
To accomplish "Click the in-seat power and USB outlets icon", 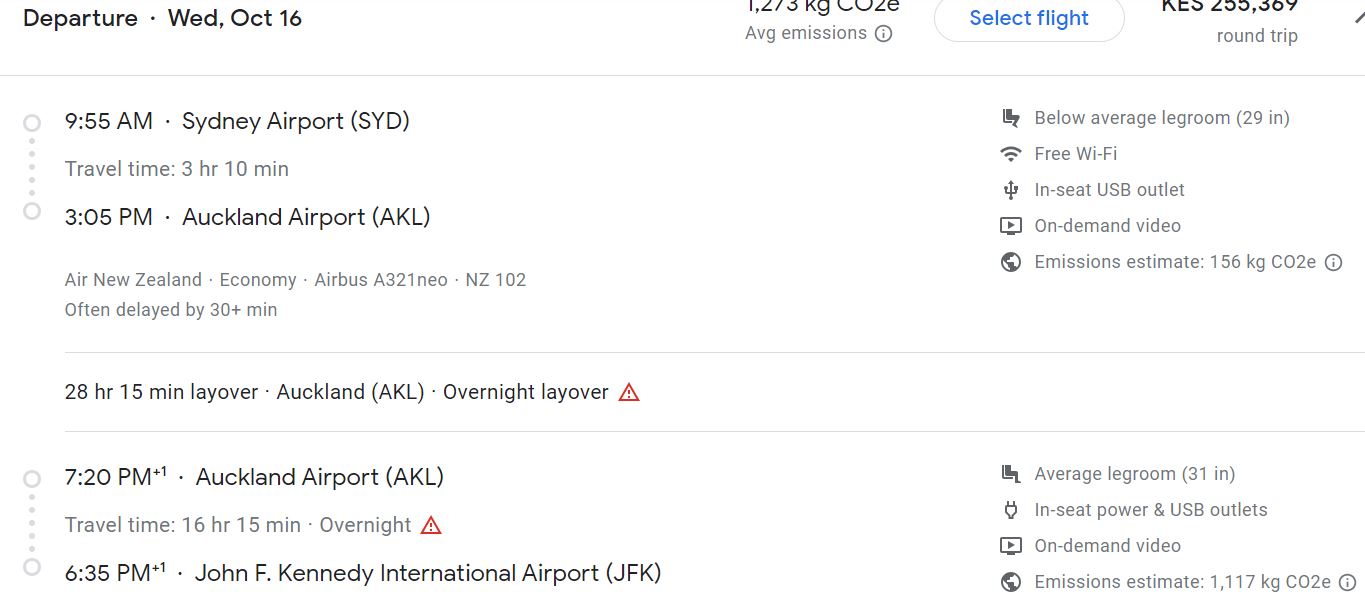I will 1010,509.
